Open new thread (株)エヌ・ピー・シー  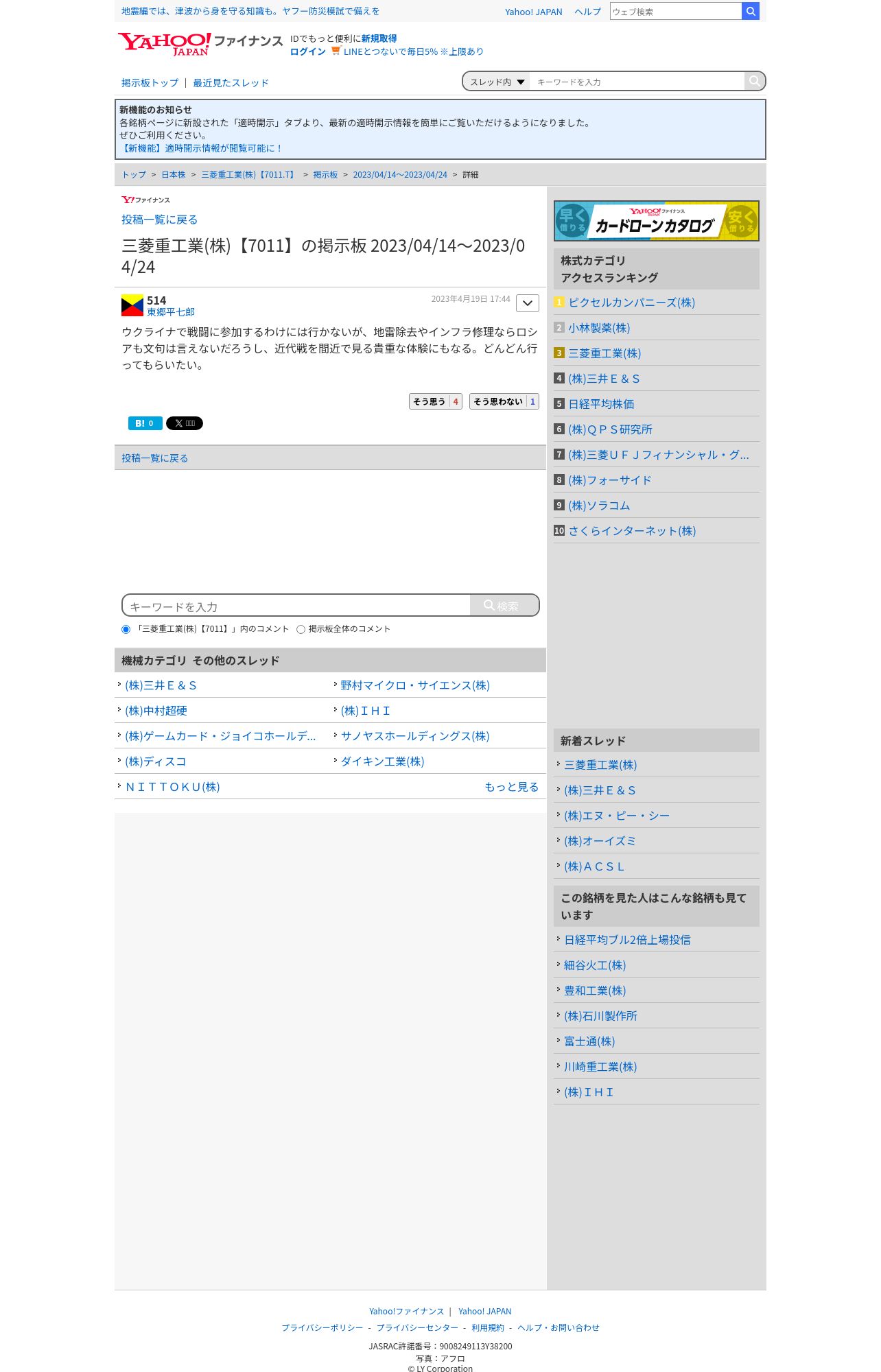point(617,816)
